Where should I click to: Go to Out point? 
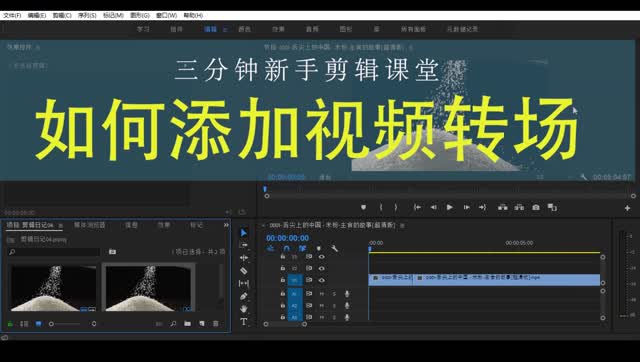point(482,207)
